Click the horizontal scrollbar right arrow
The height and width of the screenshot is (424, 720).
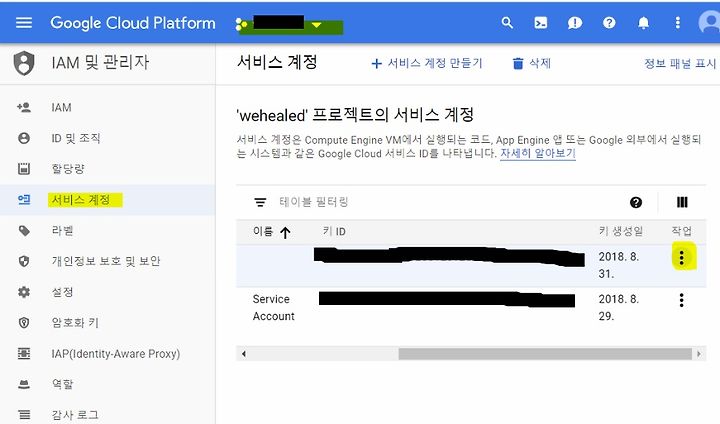coord(699,354)
